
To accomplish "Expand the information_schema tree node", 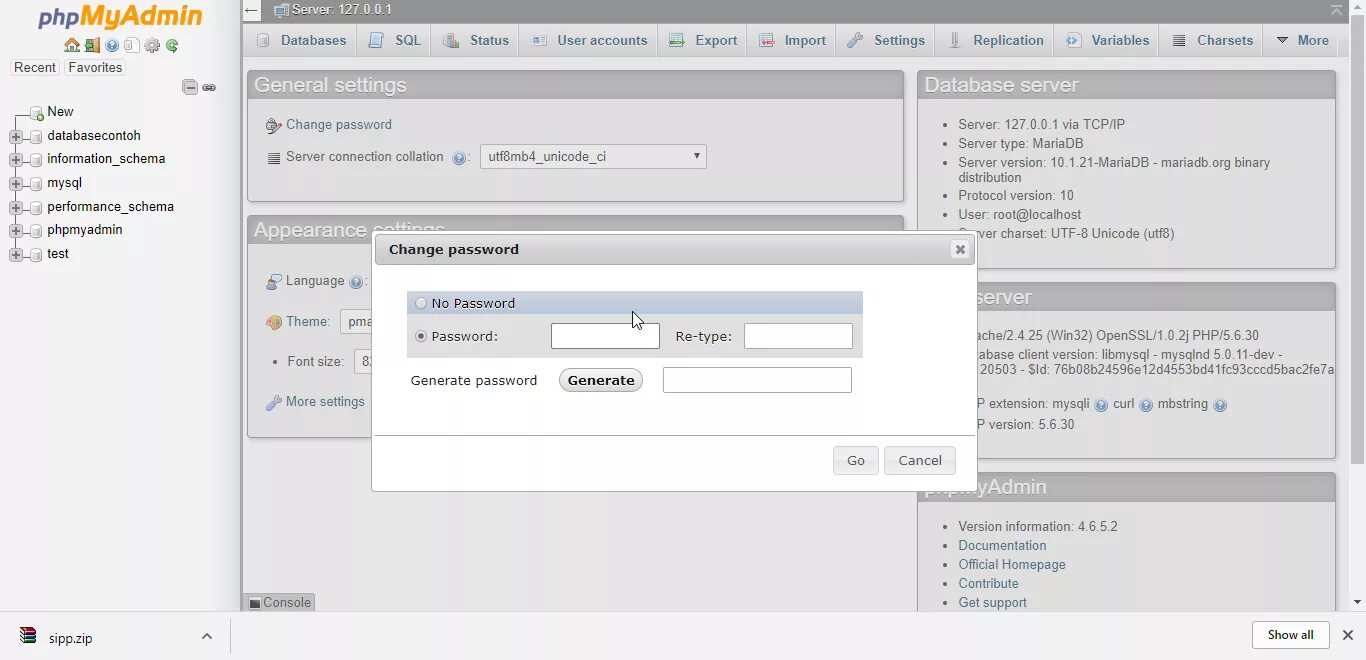I will click(x=16, y=160).
